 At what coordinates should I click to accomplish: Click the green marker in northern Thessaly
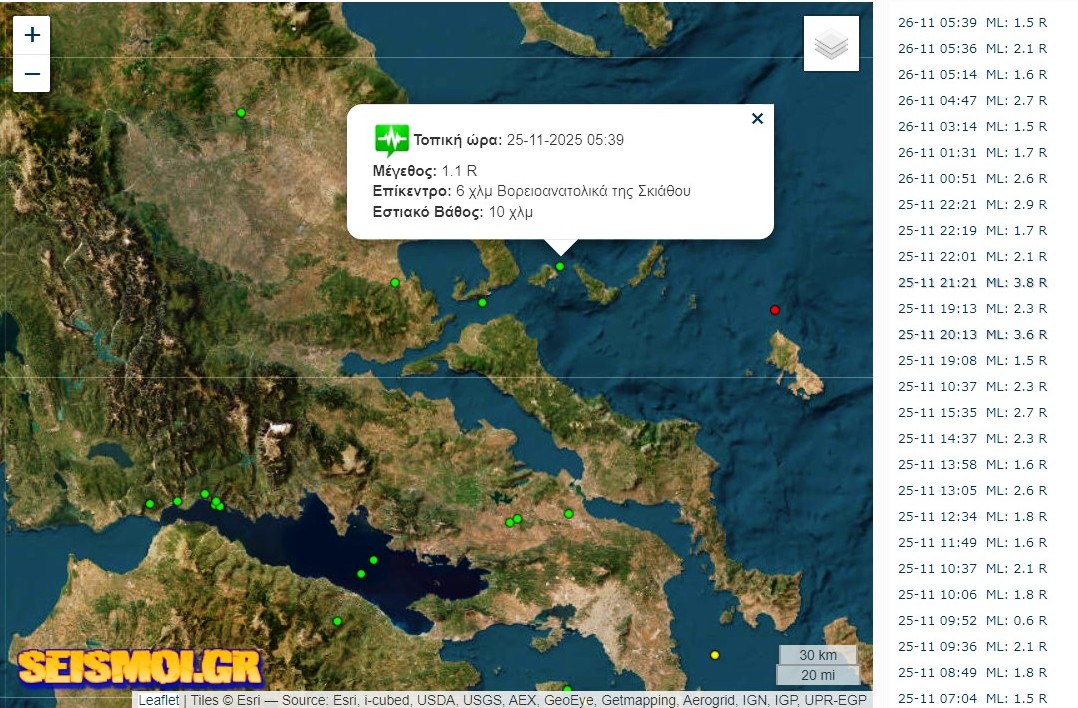pyautogui.click(x=241, y=113)
